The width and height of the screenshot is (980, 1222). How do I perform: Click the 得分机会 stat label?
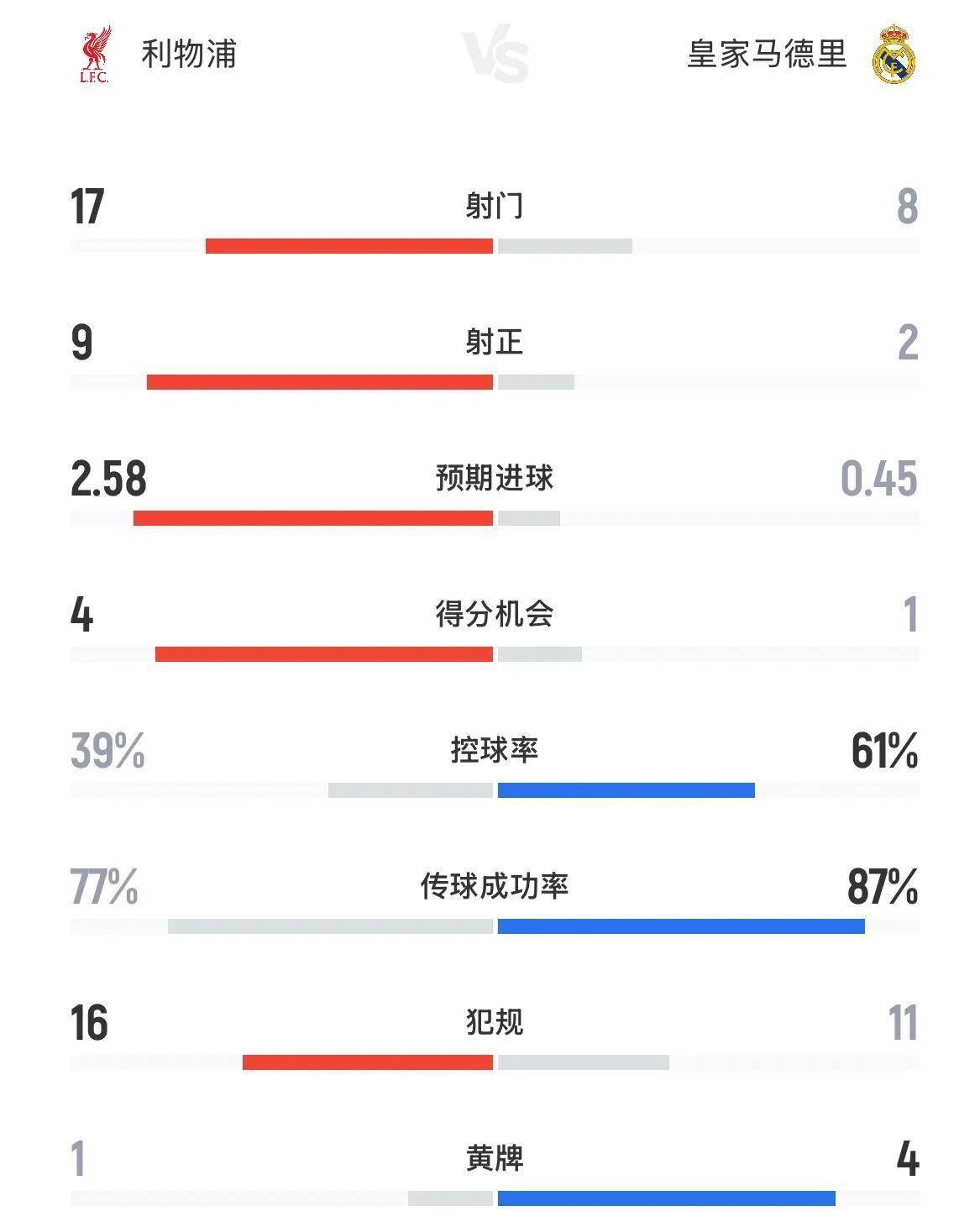(495, 614)
